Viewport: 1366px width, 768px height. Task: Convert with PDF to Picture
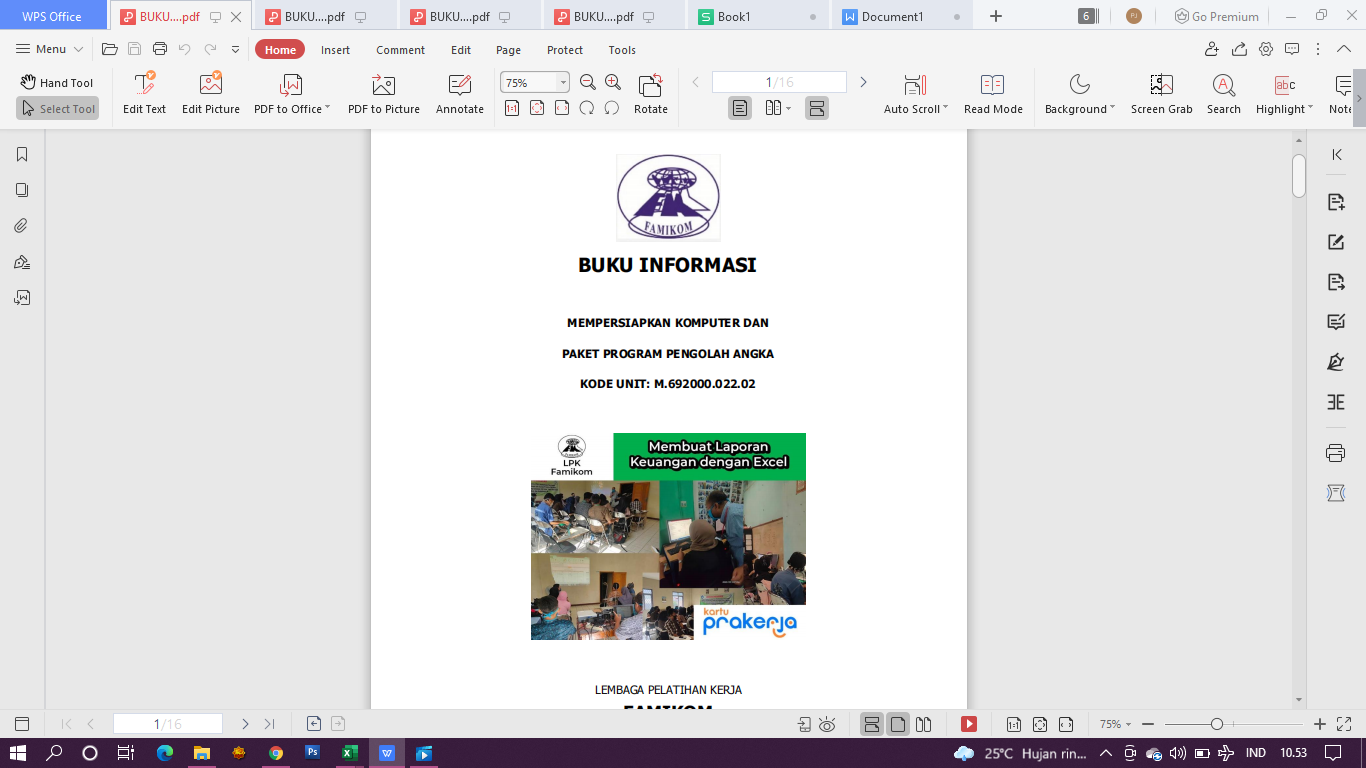(x=384, y=94)
